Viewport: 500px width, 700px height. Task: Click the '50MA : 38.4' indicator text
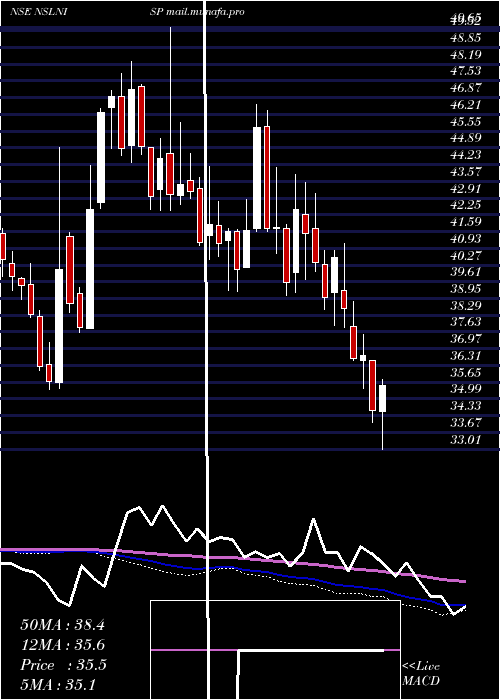(62, 625)
